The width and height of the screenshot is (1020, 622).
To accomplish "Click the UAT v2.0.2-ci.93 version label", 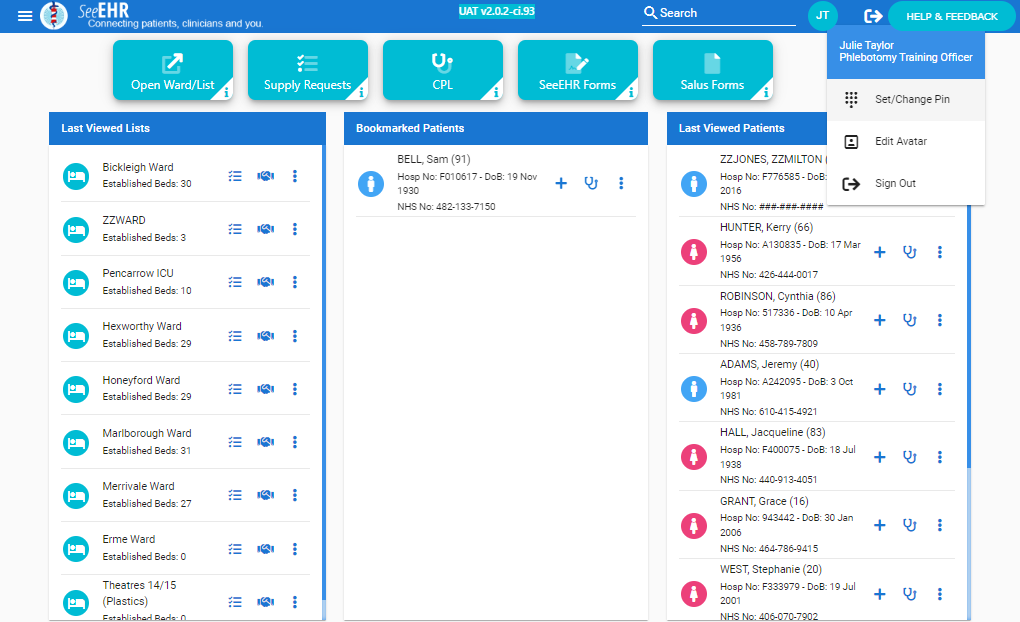I will click(x=497, y=11).
